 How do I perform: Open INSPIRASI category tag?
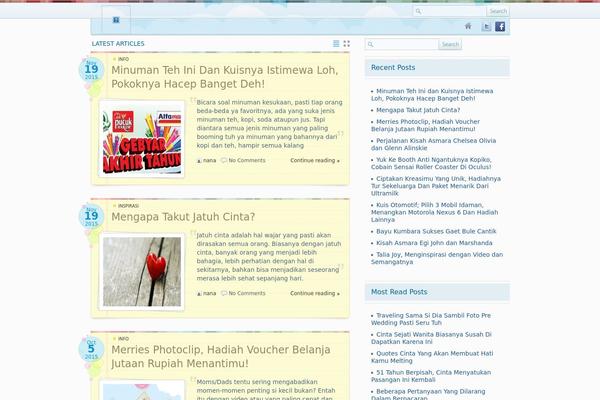tap(128, 206)
